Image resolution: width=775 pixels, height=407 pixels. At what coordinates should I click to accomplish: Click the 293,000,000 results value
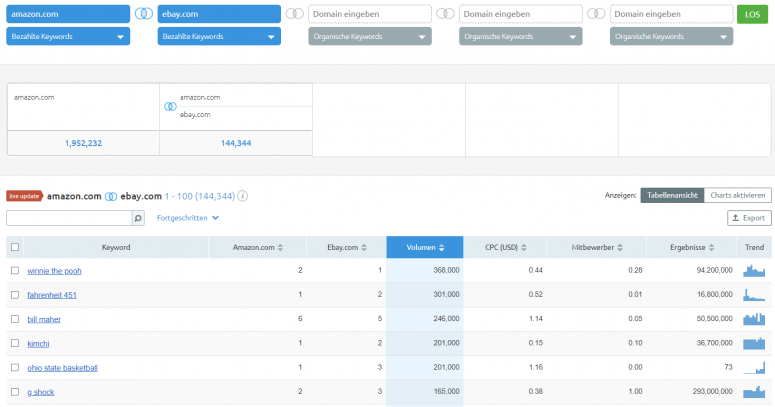pyautogui.click(x=712, y=391)
